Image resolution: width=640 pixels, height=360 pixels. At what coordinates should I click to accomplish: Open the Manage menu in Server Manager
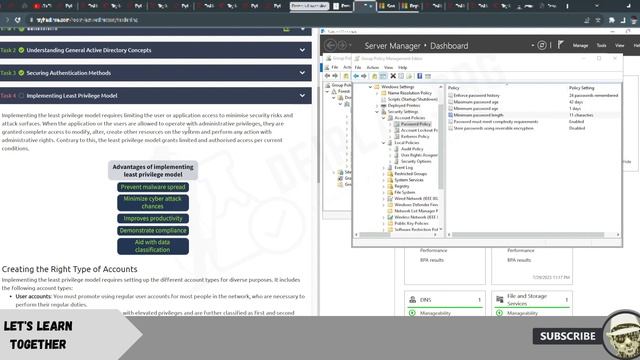580,46
